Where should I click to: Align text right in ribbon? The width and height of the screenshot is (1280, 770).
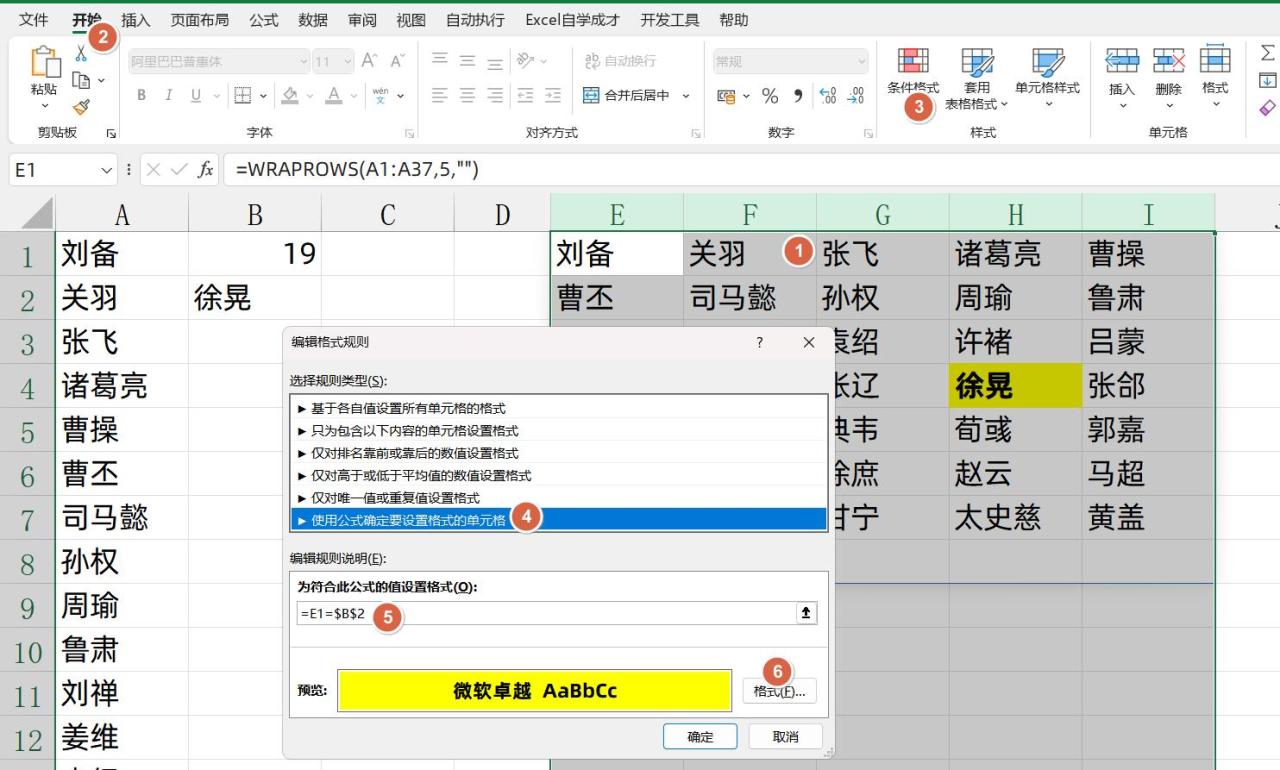[495, 96]
